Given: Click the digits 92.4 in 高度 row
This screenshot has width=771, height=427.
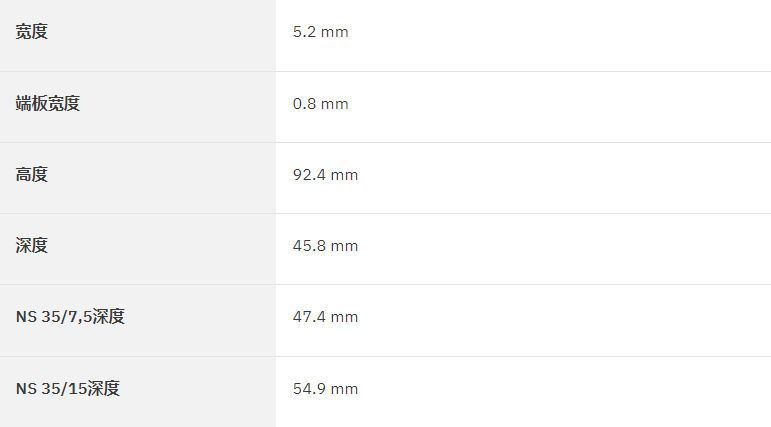Looking at the screenshot, I should [x=309, y=175].
